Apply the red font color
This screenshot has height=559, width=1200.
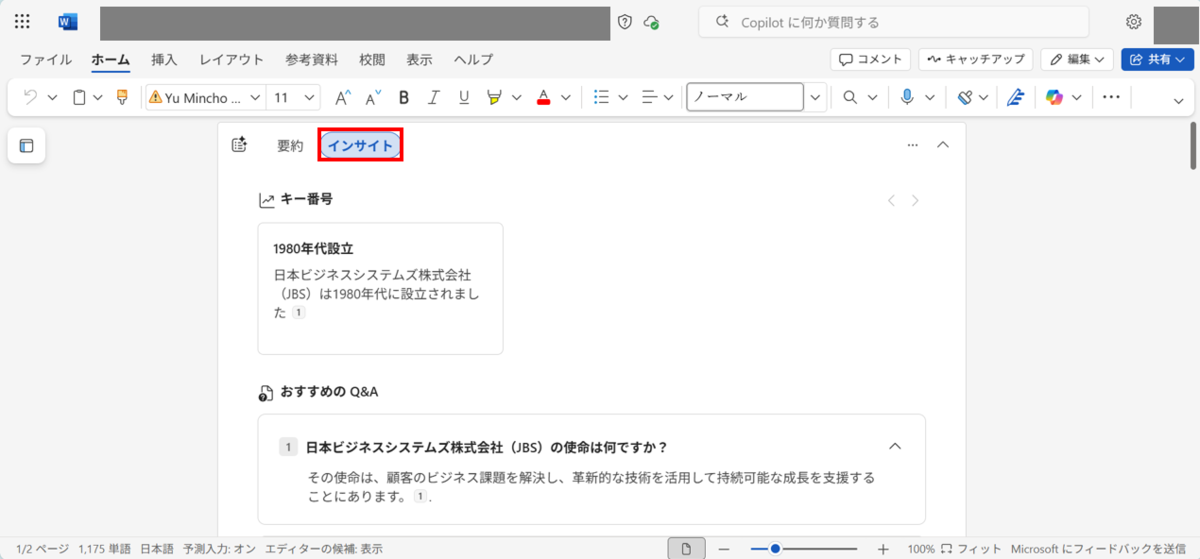543,97
